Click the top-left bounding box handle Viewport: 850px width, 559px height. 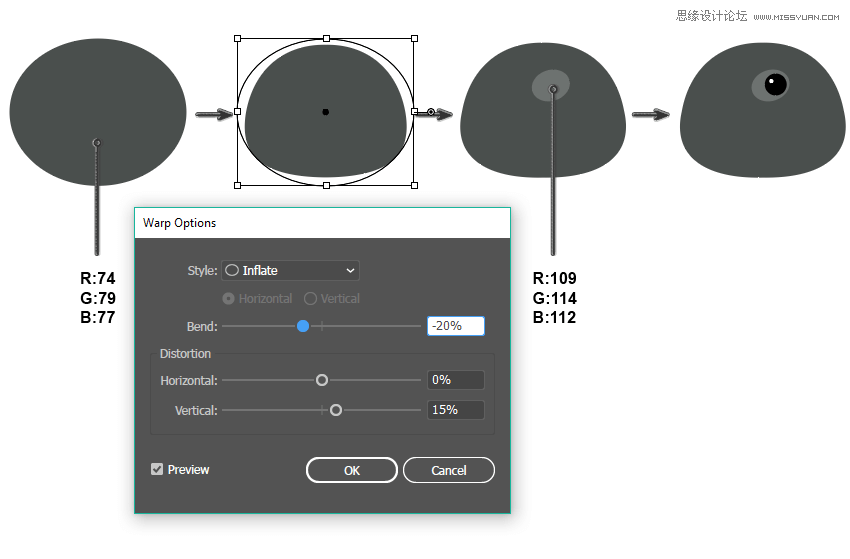(x=237, y=38)
